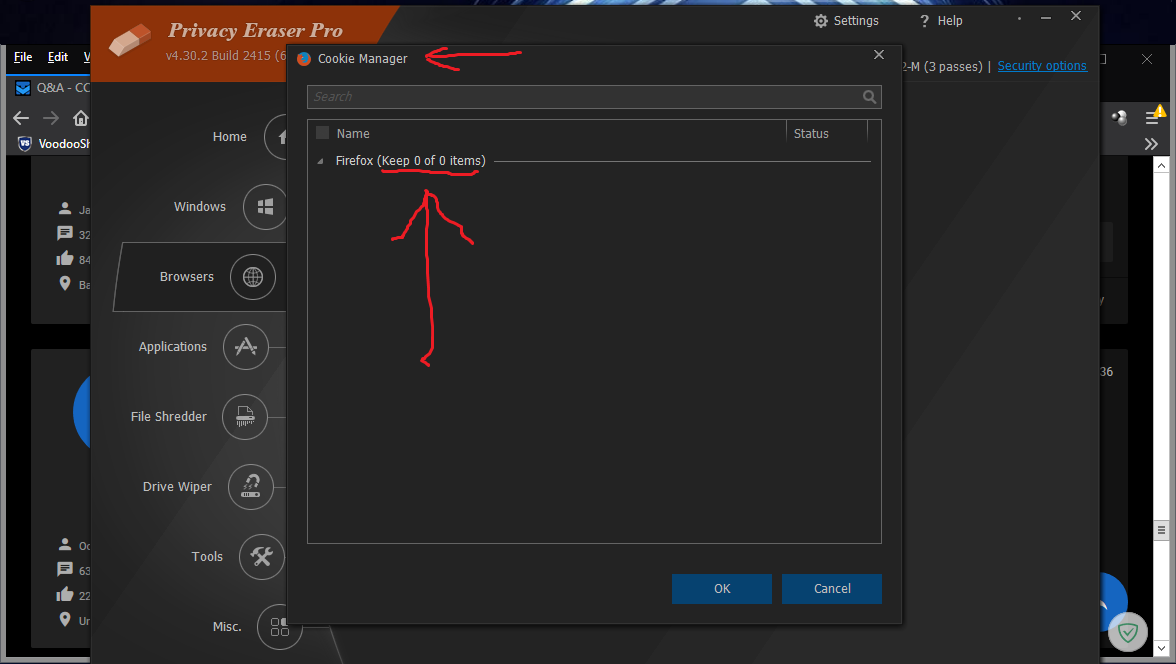Open the browser File menu

tap(23, 57)
